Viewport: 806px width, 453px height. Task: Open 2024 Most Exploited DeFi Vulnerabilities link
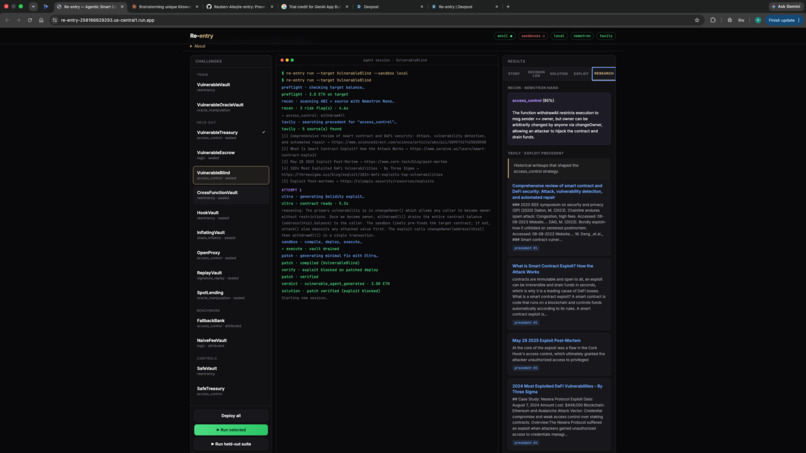pyautogui.click(x=557, y=389)
